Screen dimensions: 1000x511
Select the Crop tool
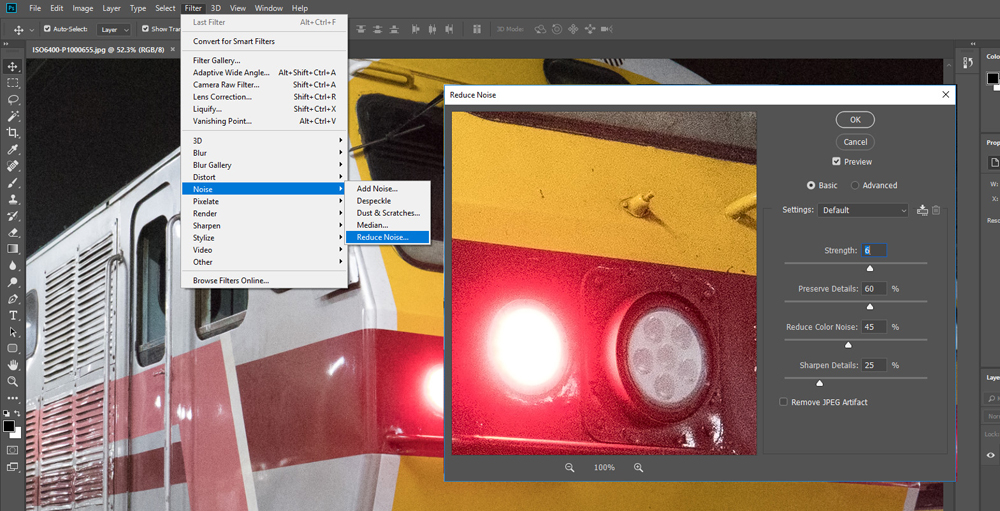click(x=12, y=133)
